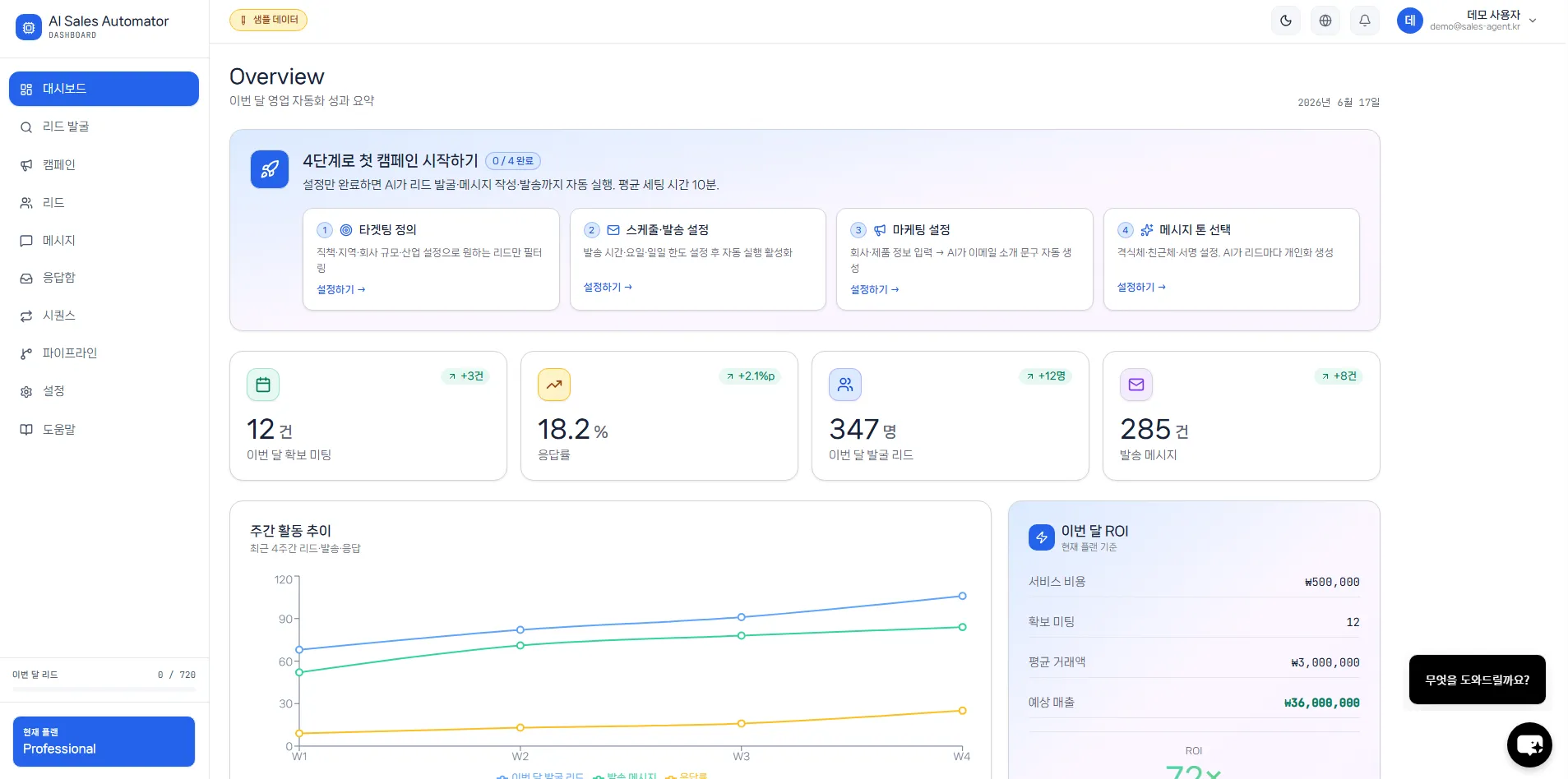
Task: Open 설정 settings page
Action: (x=104, y=391)
